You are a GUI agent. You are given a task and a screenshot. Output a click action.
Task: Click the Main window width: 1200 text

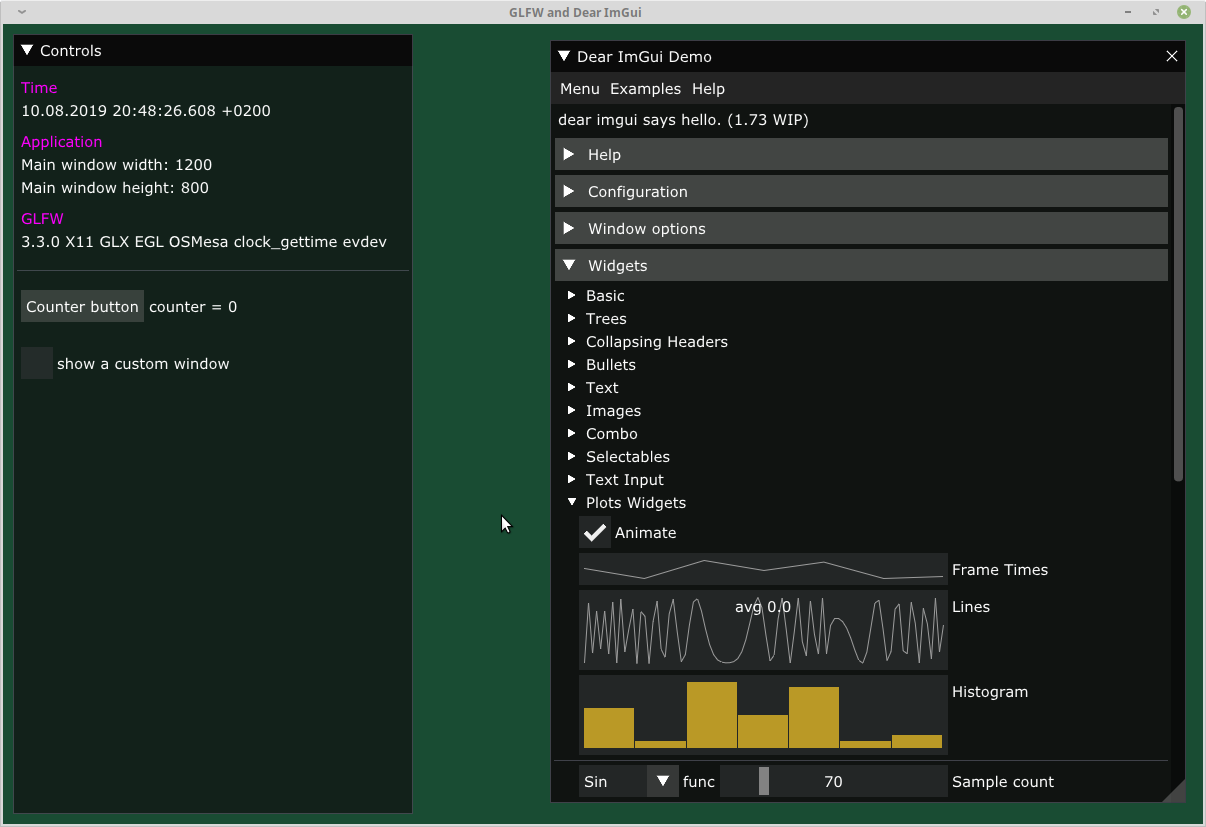coord(117,164)
